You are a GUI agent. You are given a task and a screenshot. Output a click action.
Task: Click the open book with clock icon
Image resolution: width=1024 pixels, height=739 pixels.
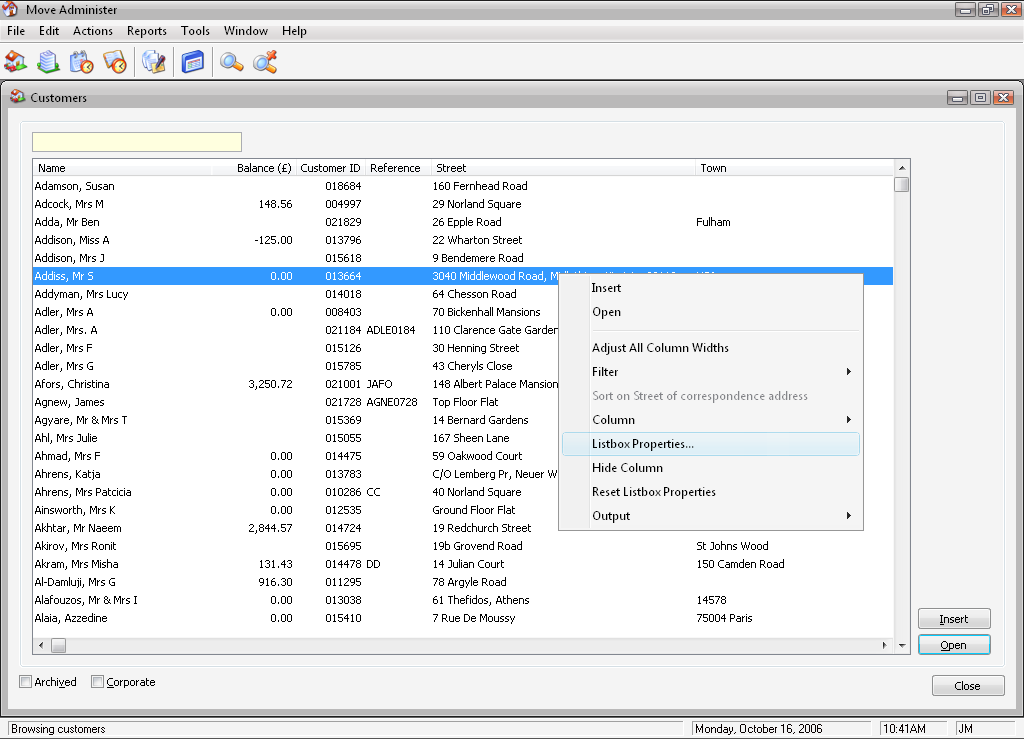(x=115, y=62)
